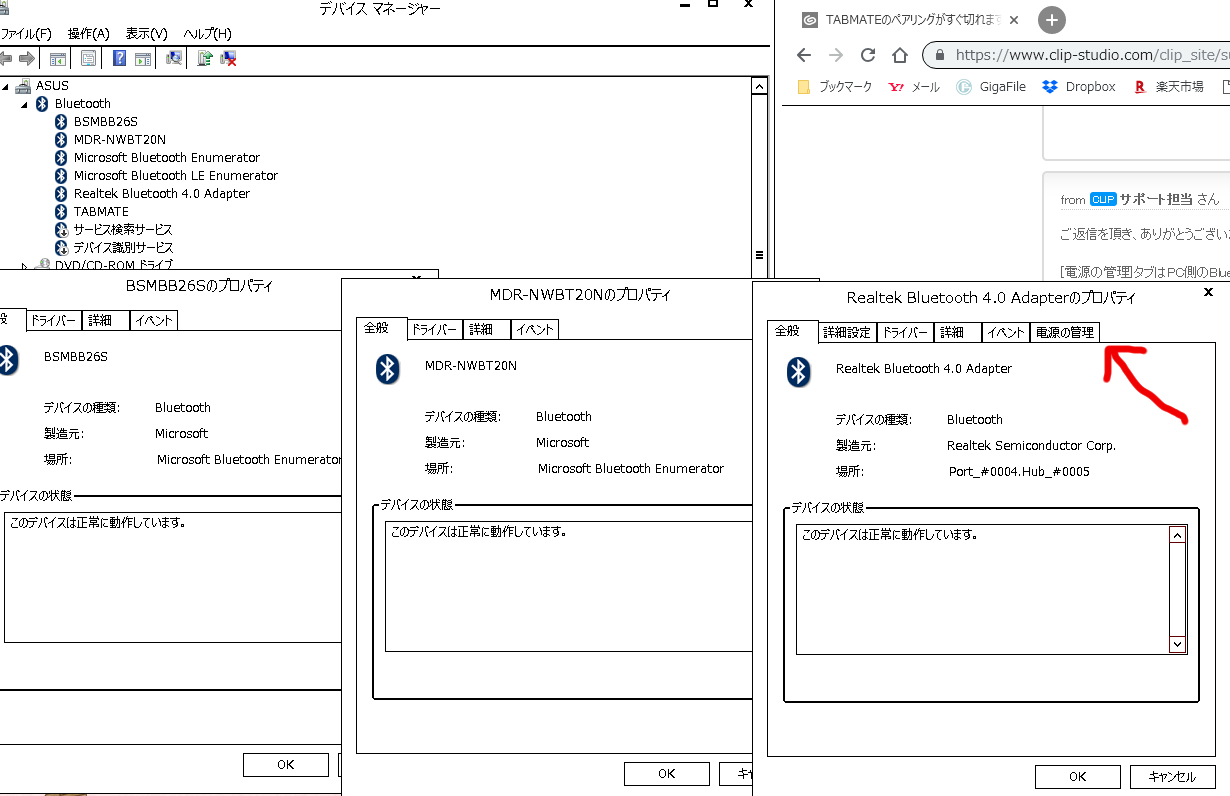Click the Update driver software toolbar icon

click(205, 59)
